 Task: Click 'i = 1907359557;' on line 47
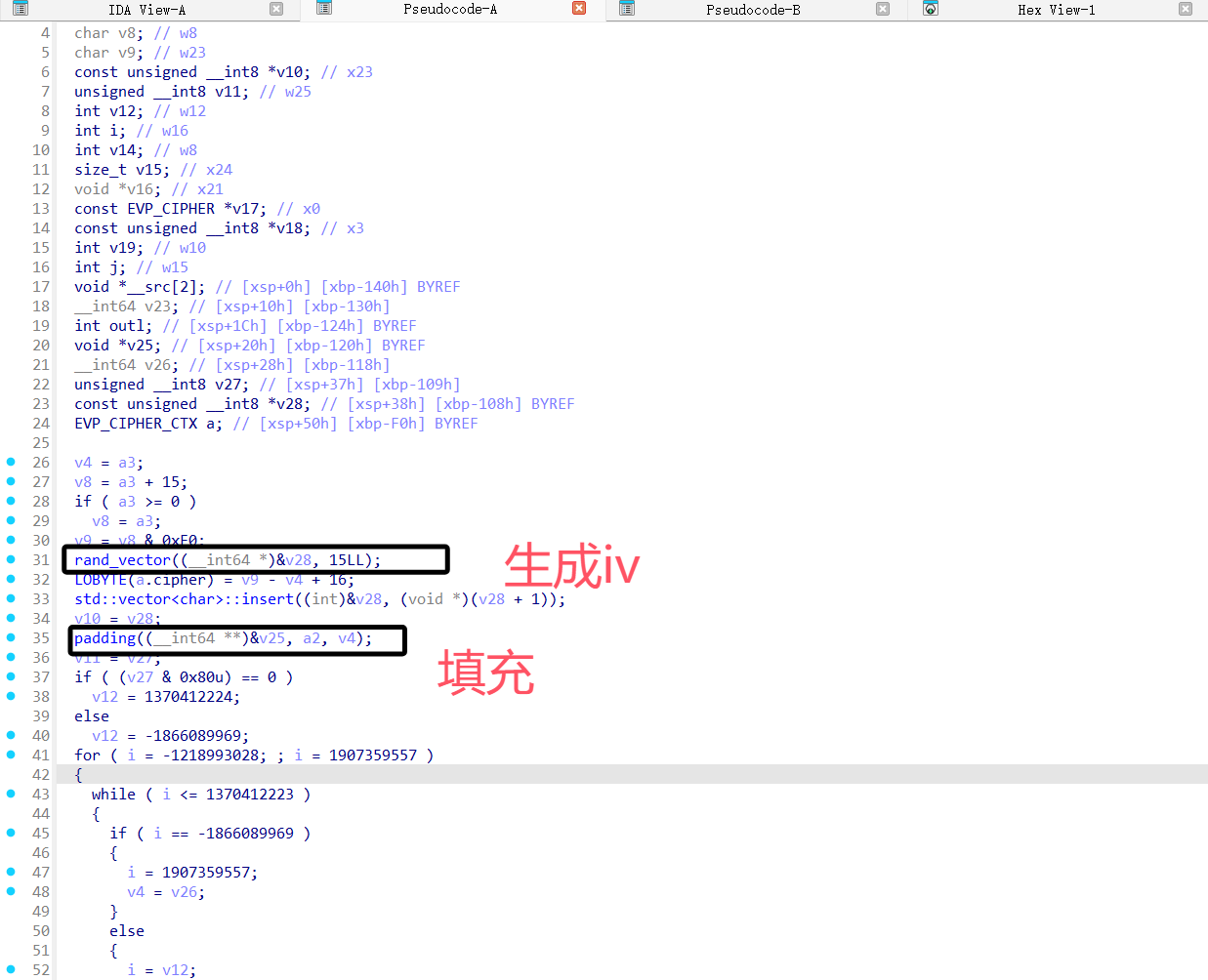[x=192, y=873]
